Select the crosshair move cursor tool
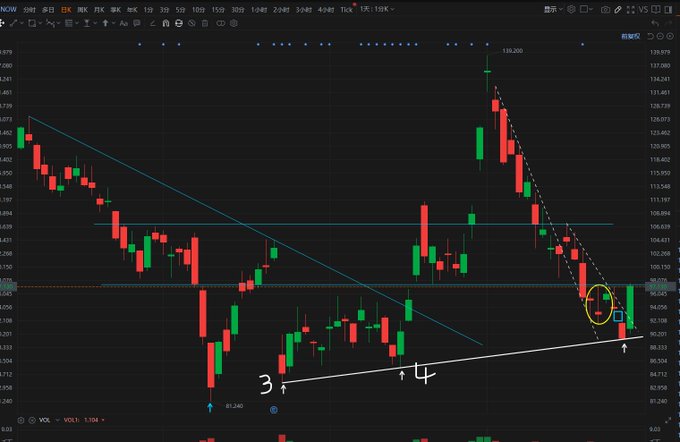Viewport: 680px width, 442px height. click(x=2, y=23)
